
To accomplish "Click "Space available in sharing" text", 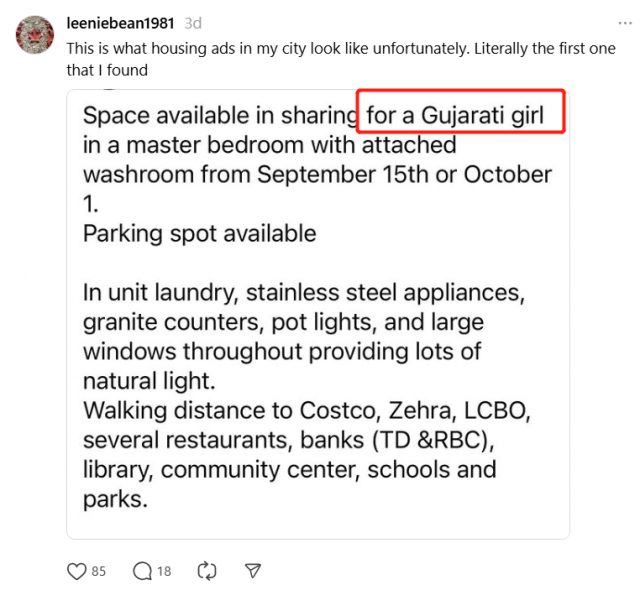I will (x=220, y=115).
